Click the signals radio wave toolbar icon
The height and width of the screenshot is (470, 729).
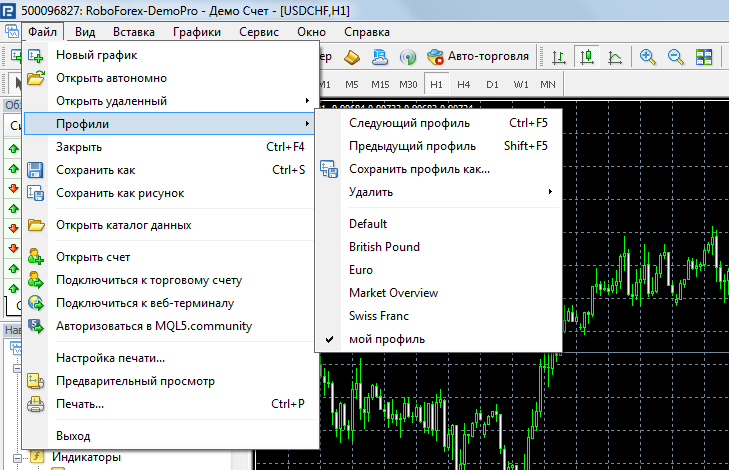click(408, 56)
